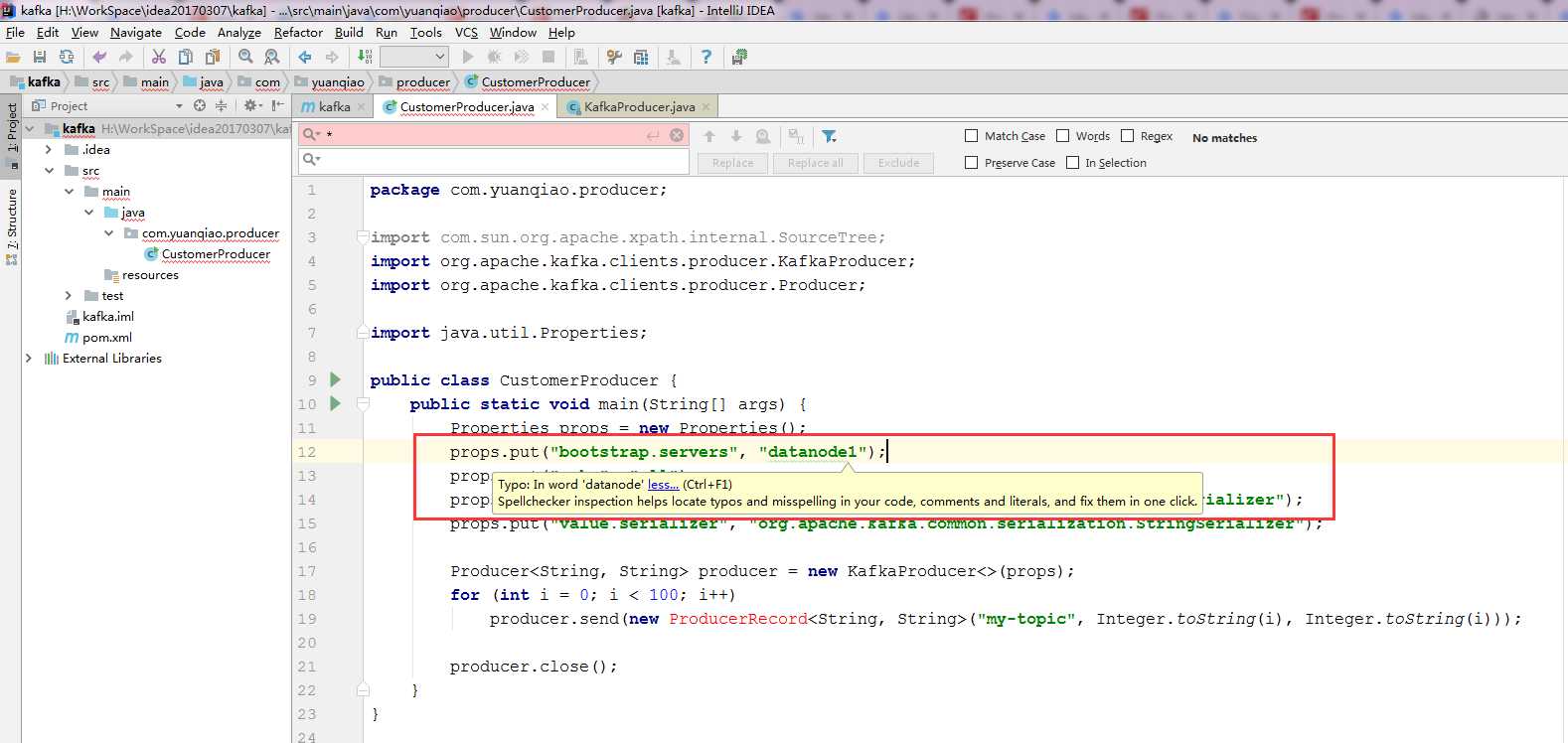Enable the Match Case checkbox
The width and height of the screenshot is (1568, 743).
[972, 136]
